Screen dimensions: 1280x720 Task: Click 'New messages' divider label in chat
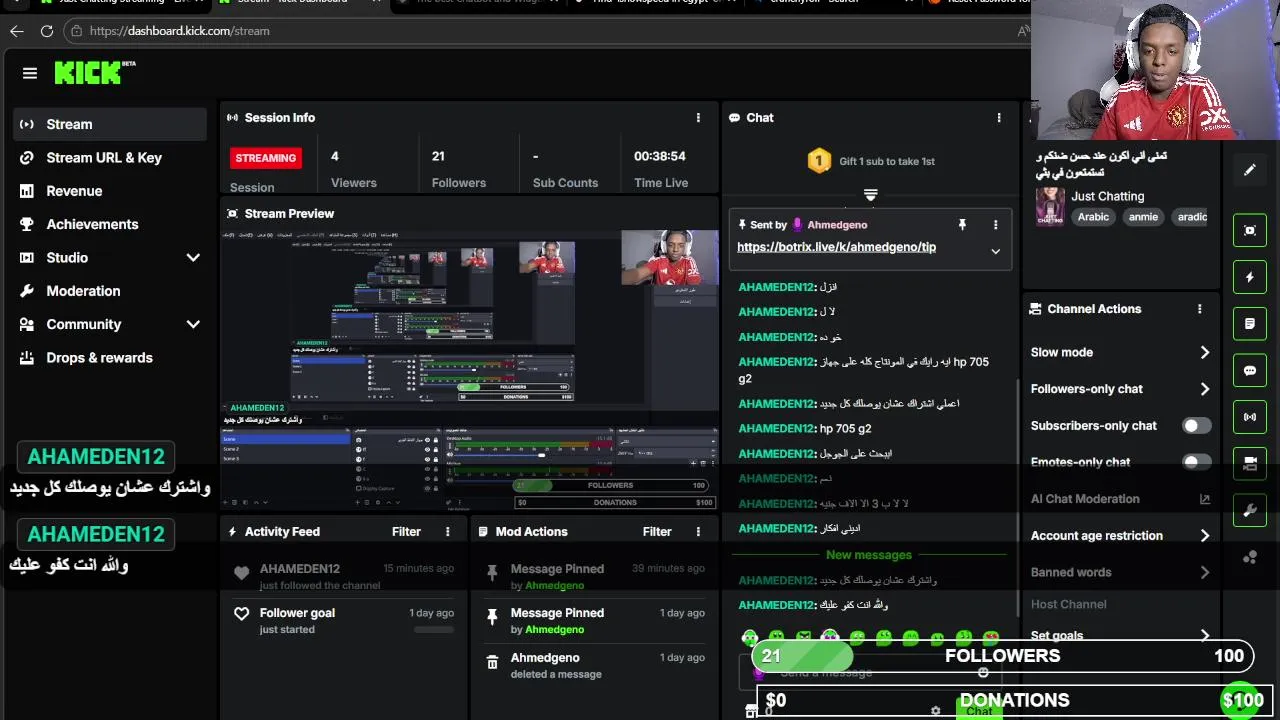pos(869,555)
